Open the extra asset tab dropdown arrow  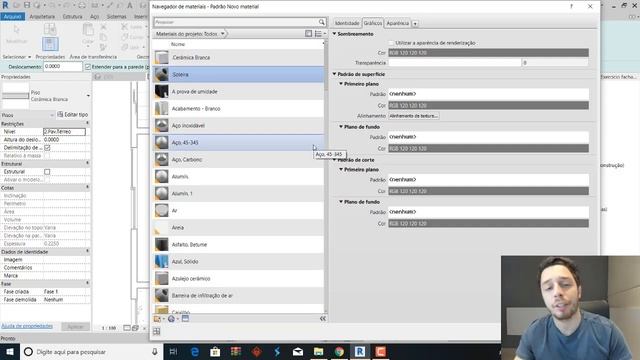(x=415, y=24)
